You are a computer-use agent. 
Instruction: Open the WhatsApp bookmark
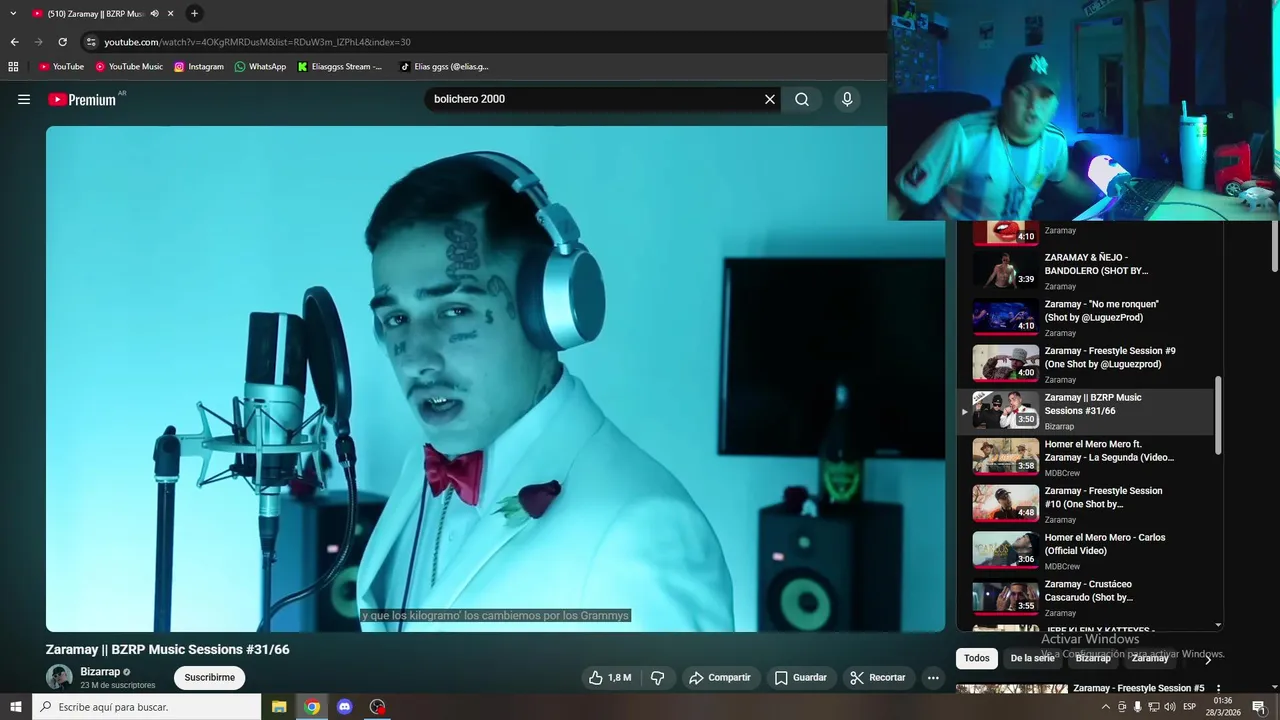pos(260,67)
